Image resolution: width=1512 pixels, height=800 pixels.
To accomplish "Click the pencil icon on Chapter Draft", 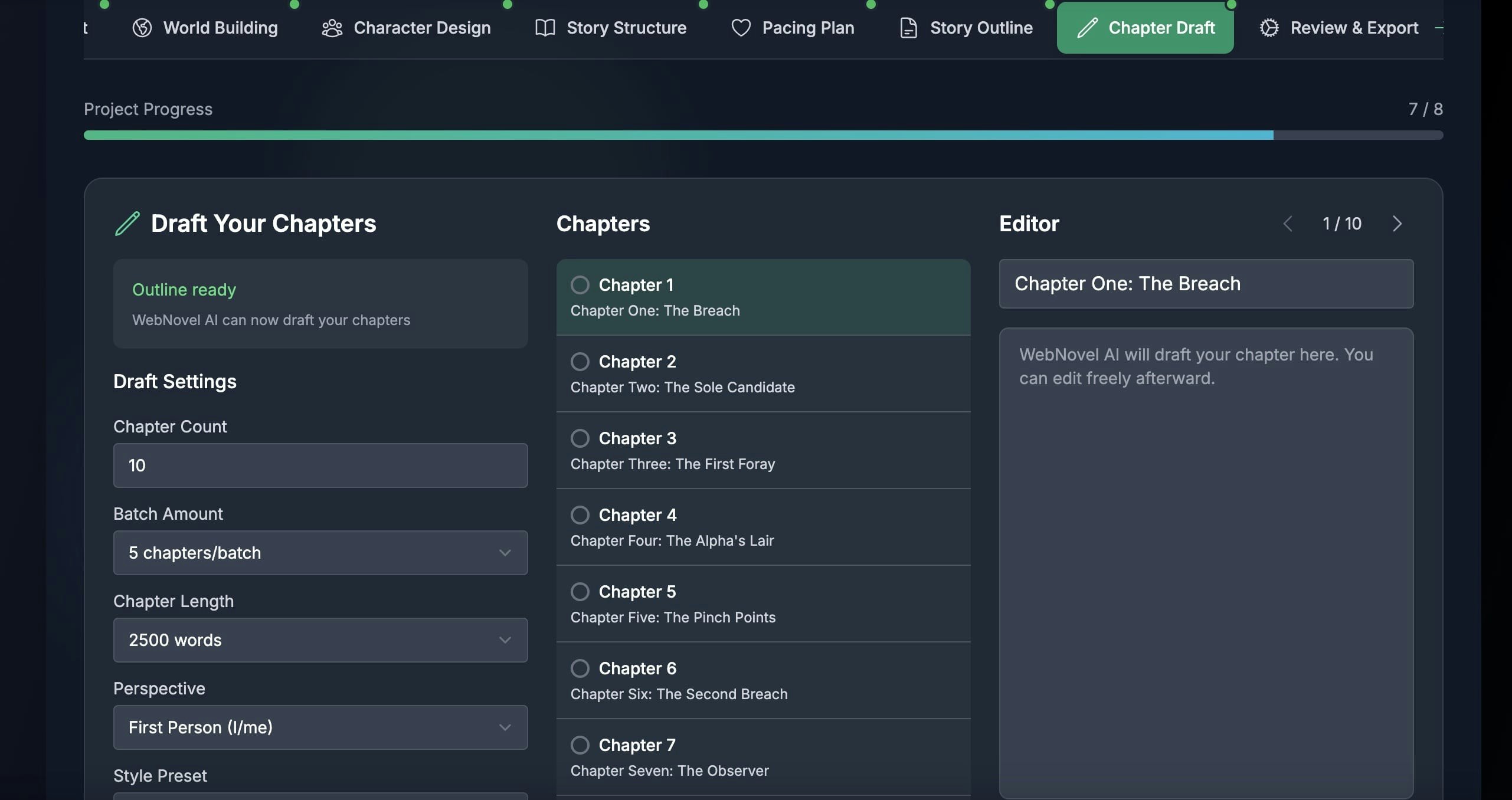I will click(1087, 28).
